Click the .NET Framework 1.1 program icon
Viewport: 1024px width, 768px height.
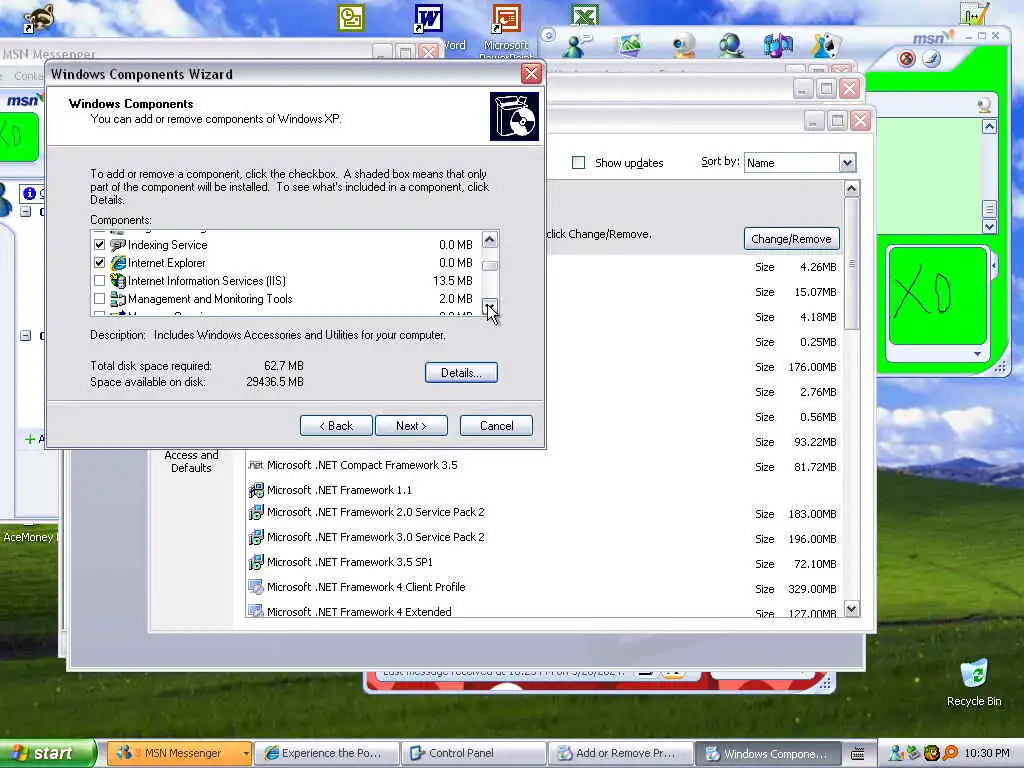pos(255,490)
